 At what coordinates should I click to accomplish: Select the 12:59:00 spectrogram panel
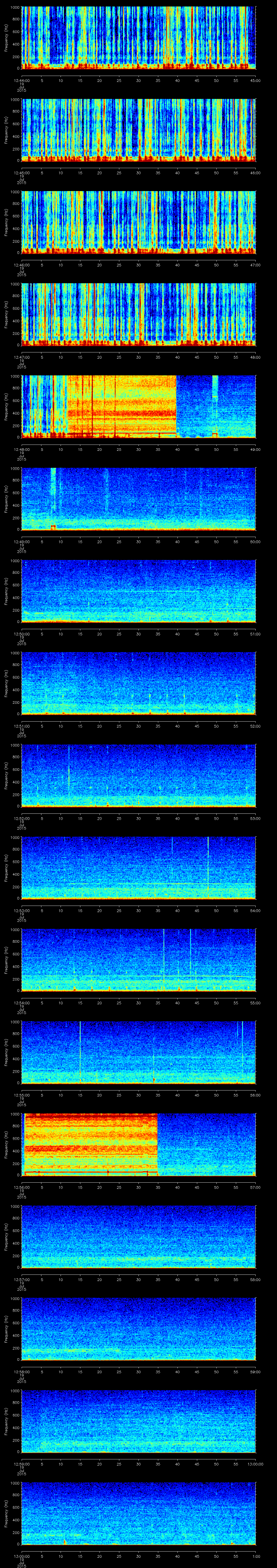point(139,1421)
